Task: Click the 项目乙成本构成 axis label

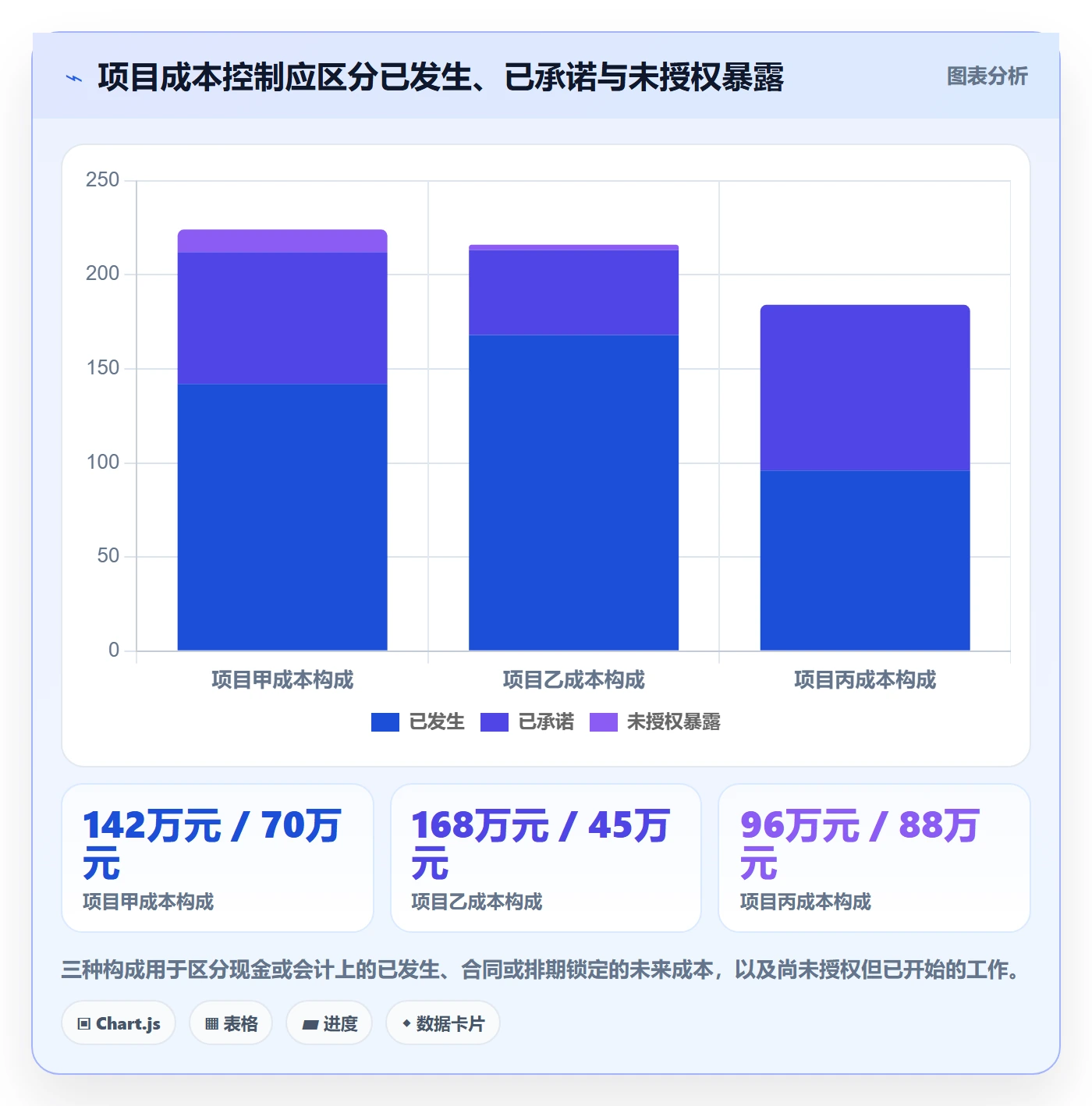Action: pos(573,680)
